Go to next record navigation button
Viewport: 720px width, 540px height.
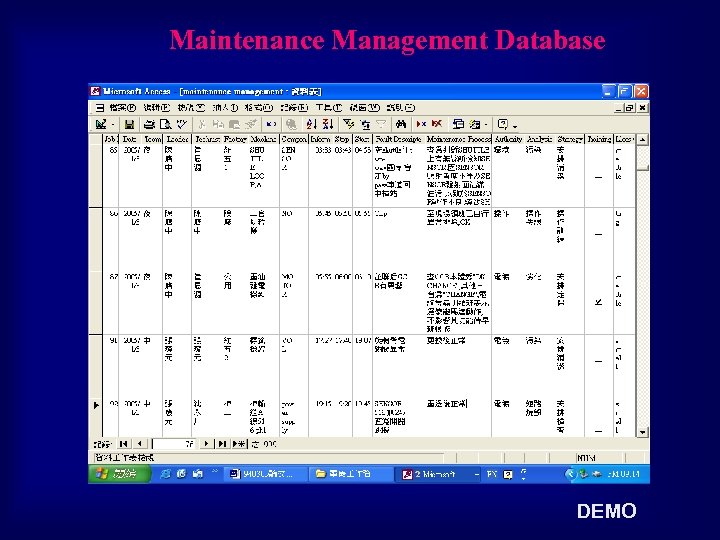tap(206, 444)
